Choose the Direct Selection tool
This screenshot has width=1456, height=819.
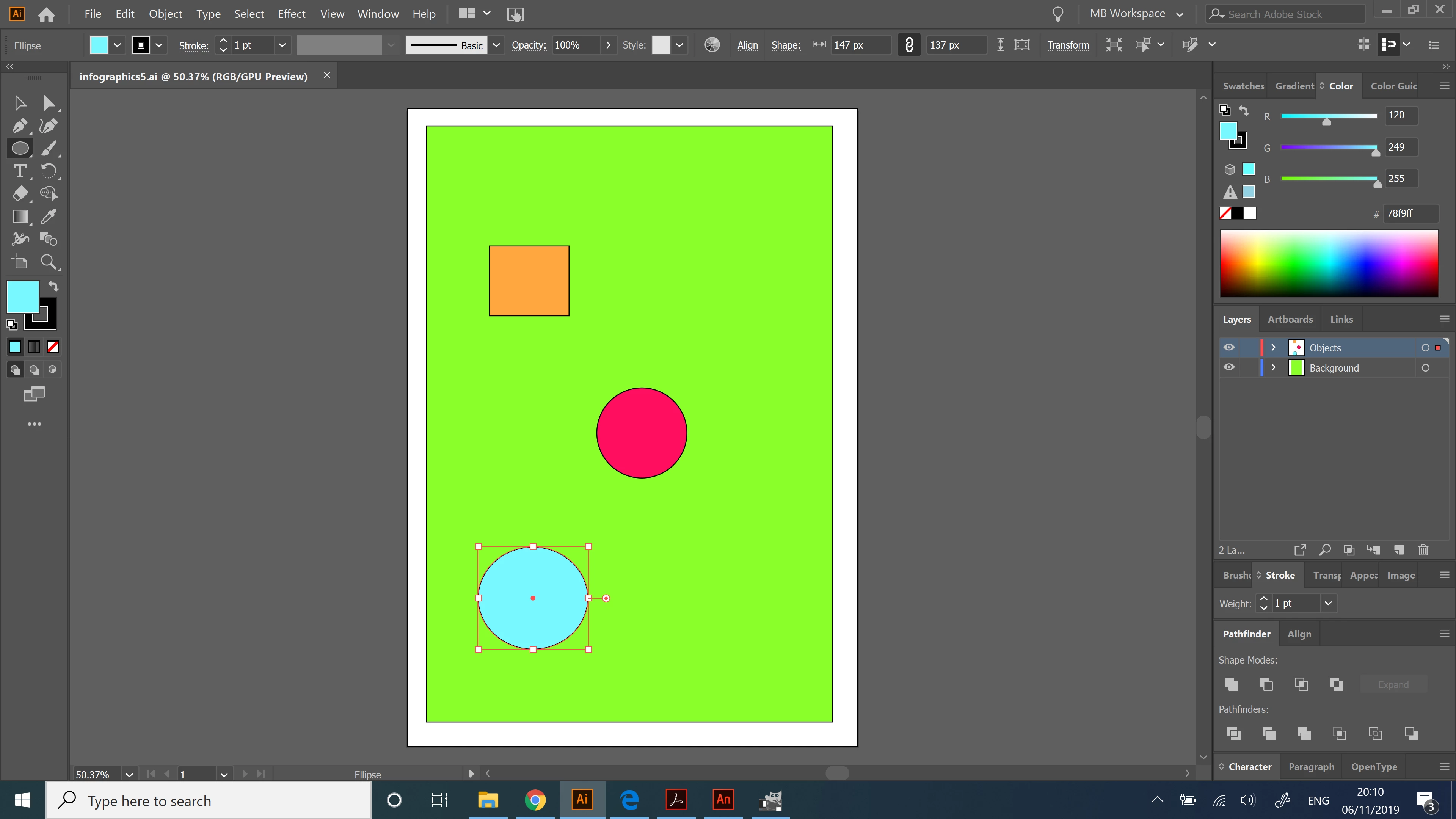[49, 103]
